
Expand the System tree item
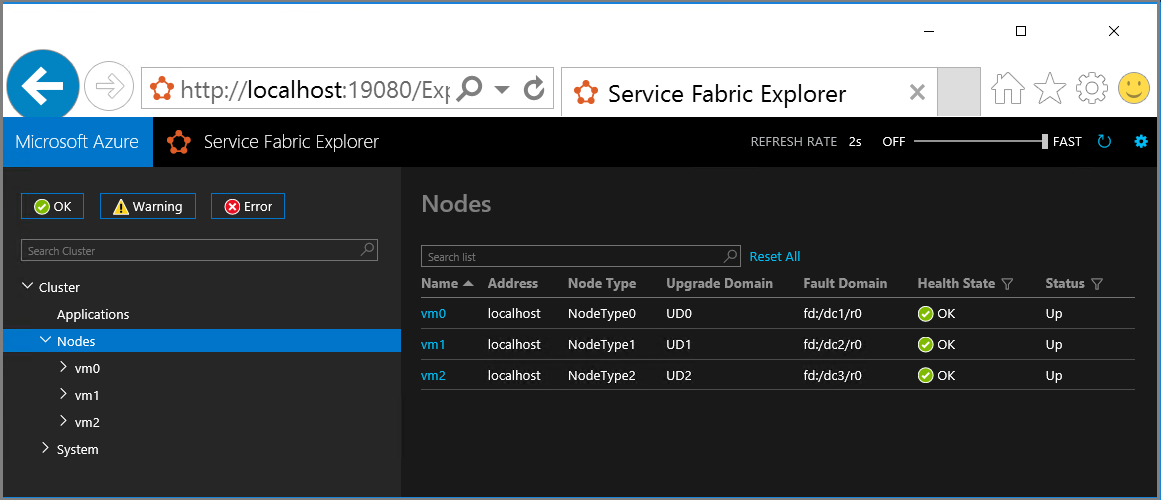46,449
